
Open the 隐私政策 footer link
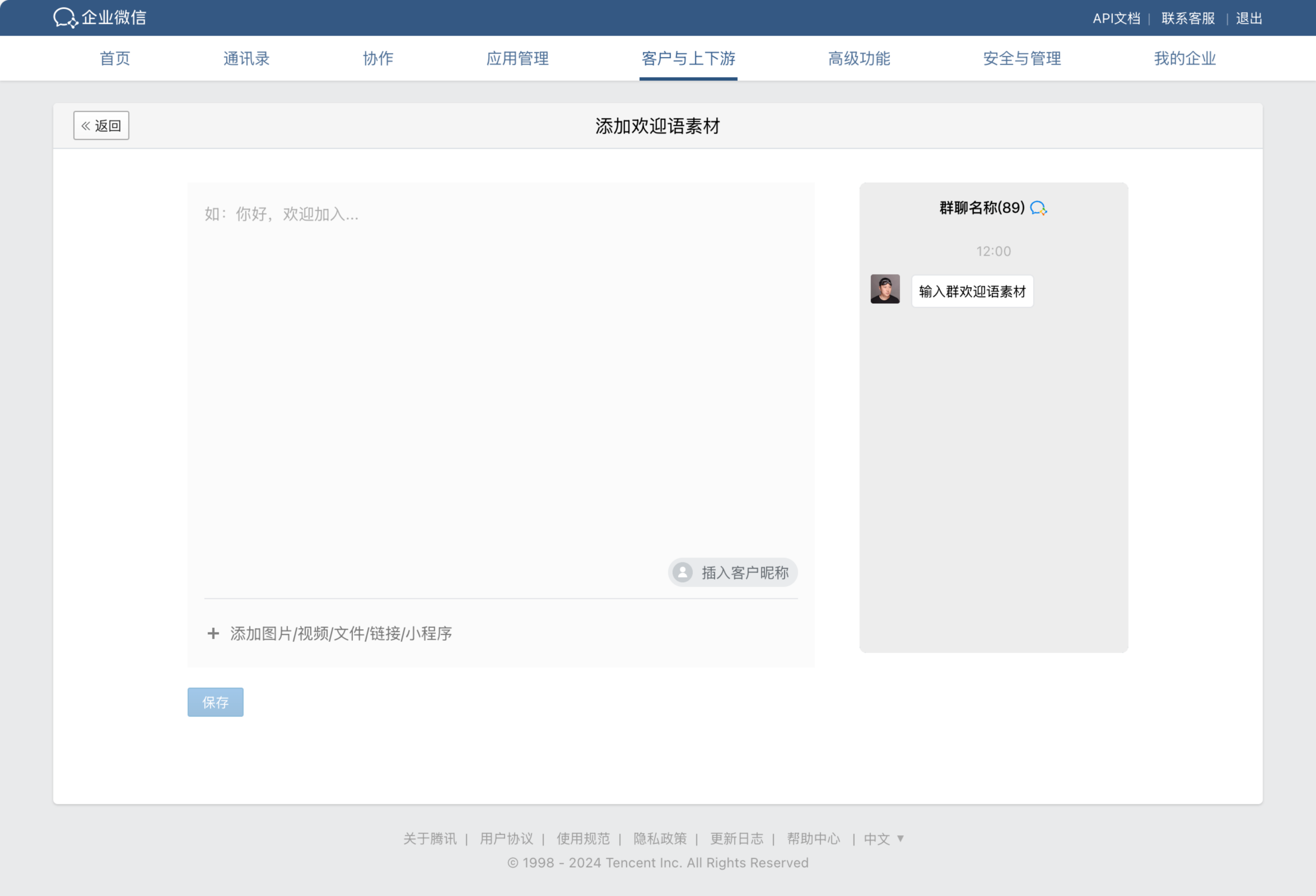[x=660, y=838]
